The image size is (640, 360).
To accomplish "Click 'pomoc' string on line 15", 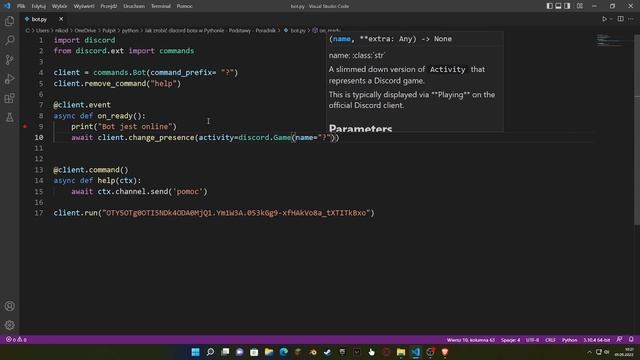I will [x=188, y=191].
